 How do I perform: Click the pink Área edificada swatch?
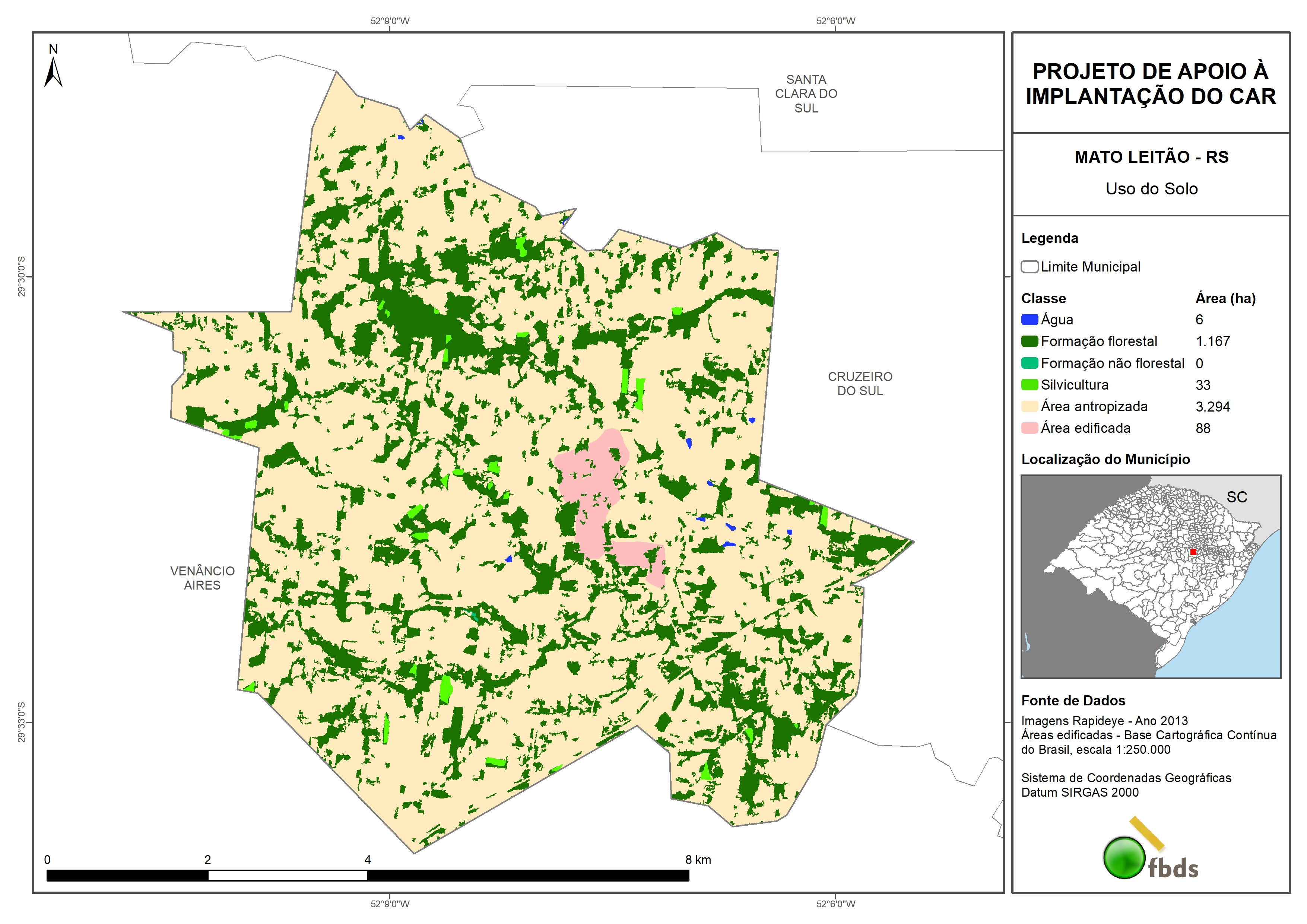pyautogui.click(x=1029, y=428)
